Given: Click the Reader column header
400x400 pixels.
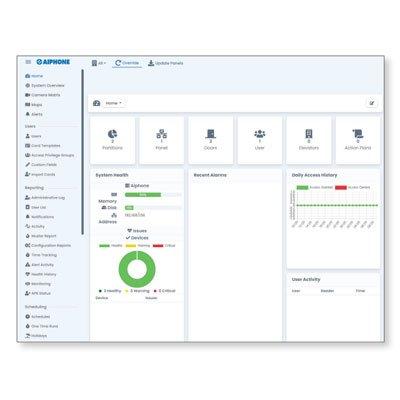Looking at the screenshot, I should [x=327, y=291].
